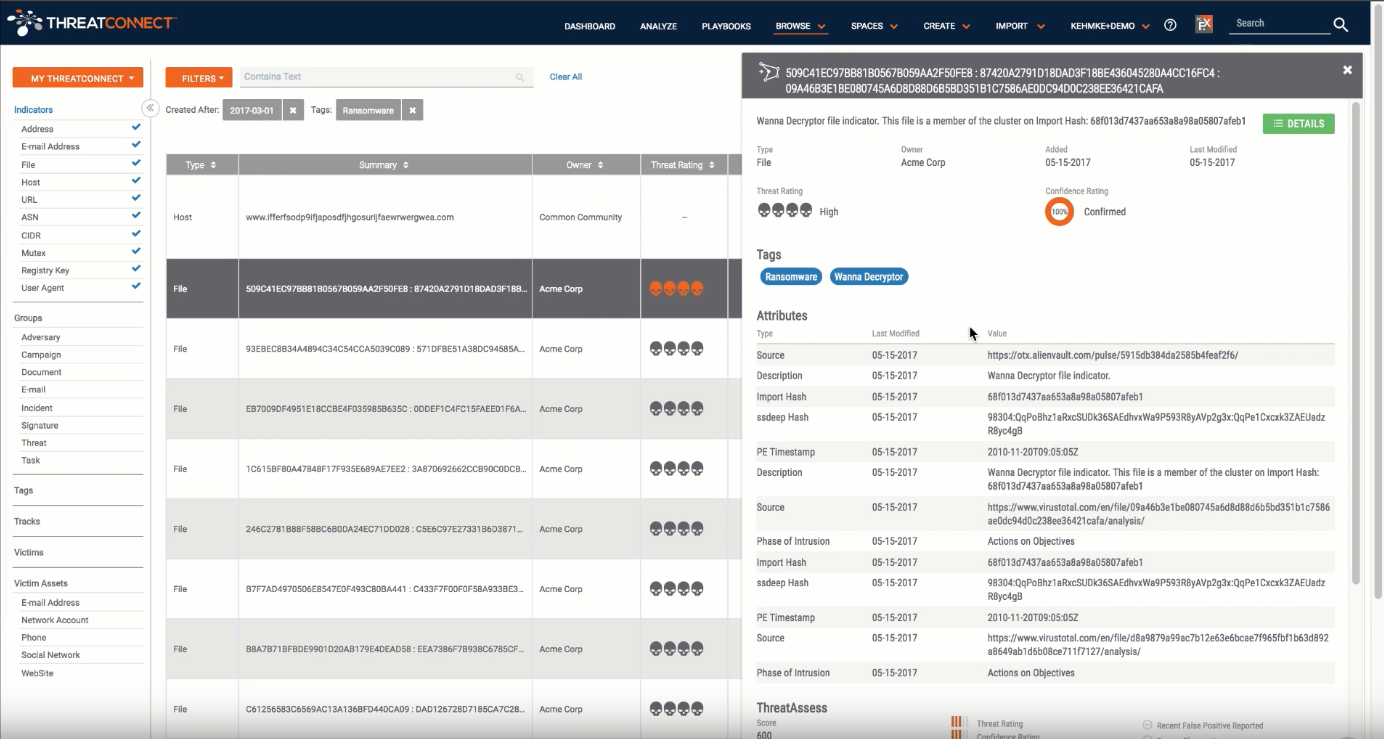Select Network Account under Victim Assets
The height and width of the screenshot is (739, 1384).
pyautogui.click(x=55, y=620)
